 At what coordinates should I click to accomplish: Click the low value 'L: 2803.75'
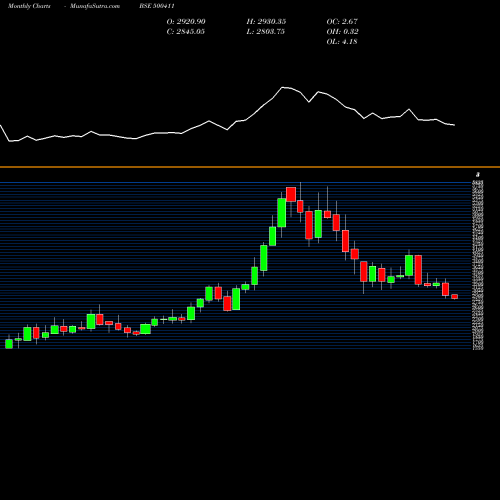pos(266,32)
